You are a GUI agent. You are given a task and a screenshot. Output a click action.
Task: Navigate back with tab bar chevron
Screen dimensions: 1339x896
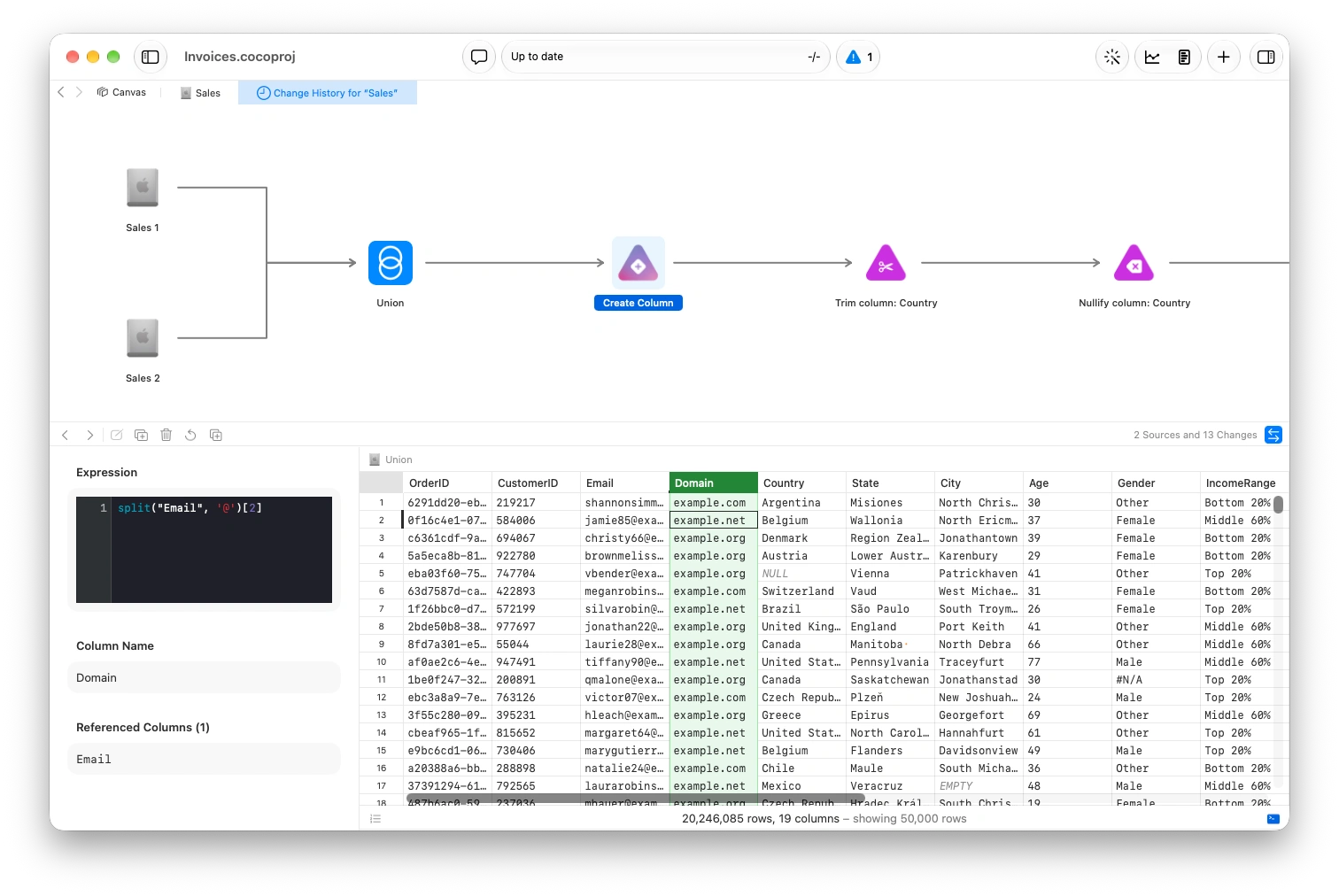tap(61, 92)
